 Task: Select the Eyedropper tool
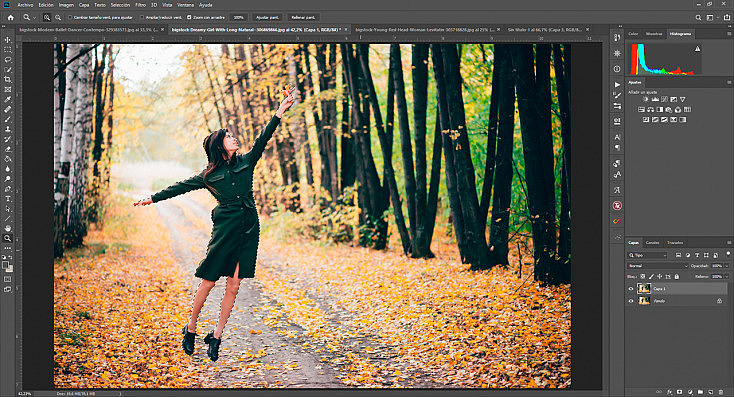[x=7, y=99]
